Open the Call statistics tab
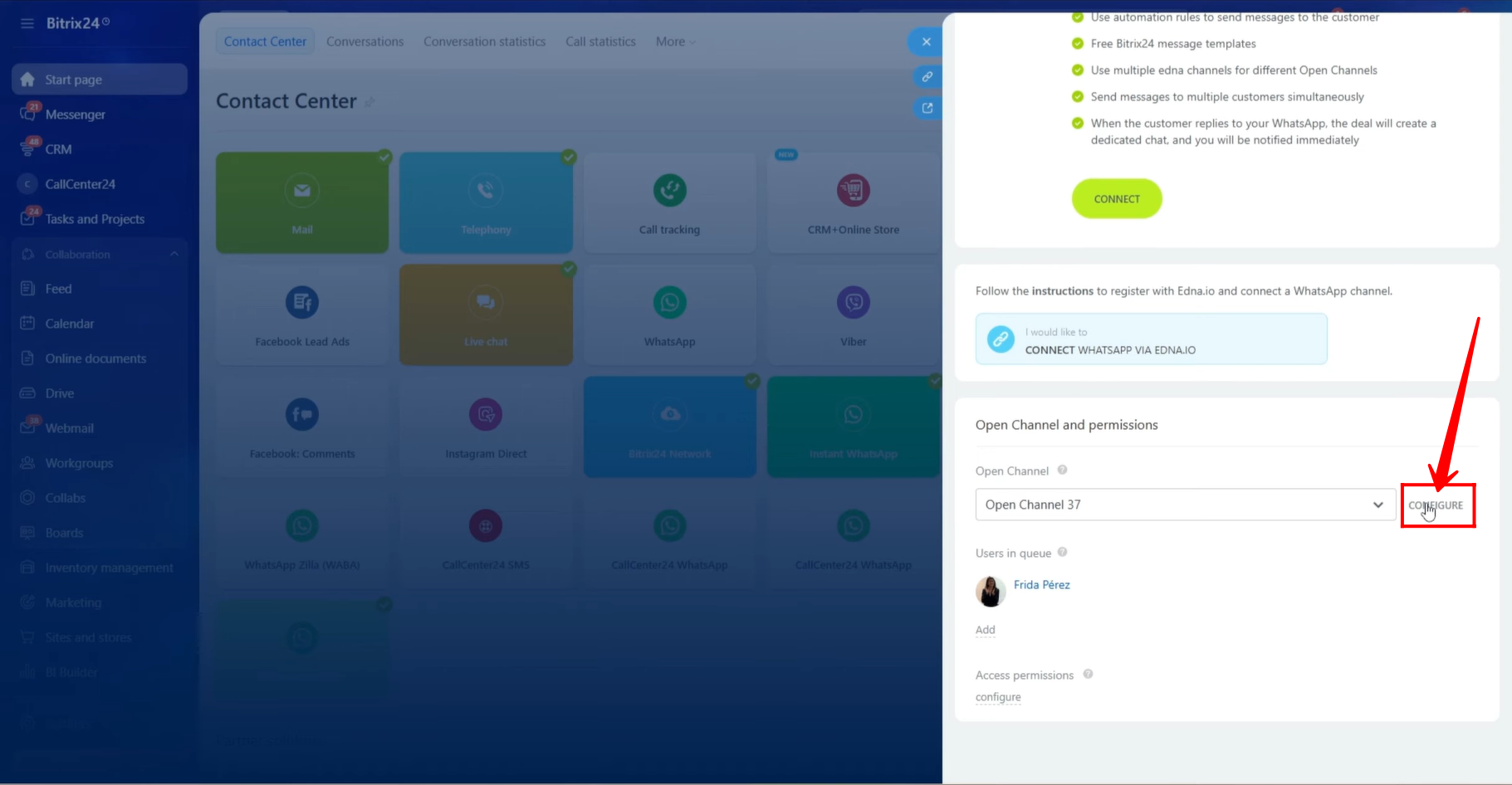 coord(600,41)
